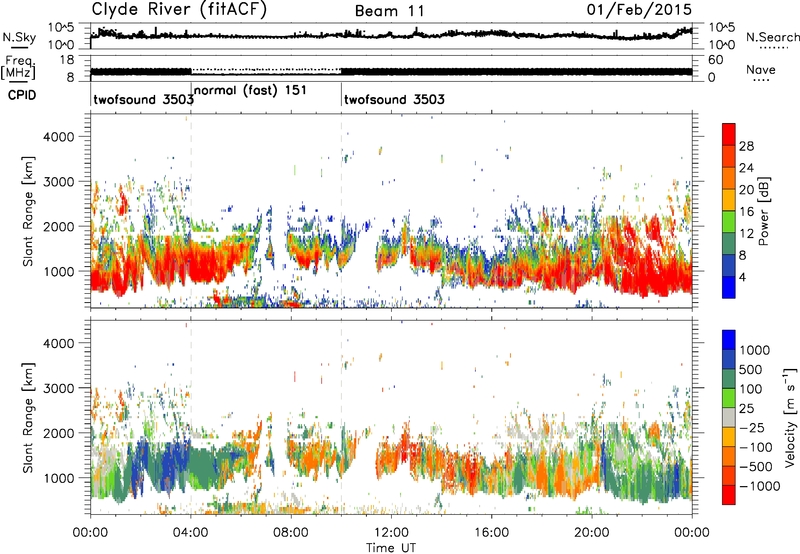Viewport: 800px width, 554px height.
Task: Click the 'Freq. [MHz]' axis label
Action: pos(19,68)
